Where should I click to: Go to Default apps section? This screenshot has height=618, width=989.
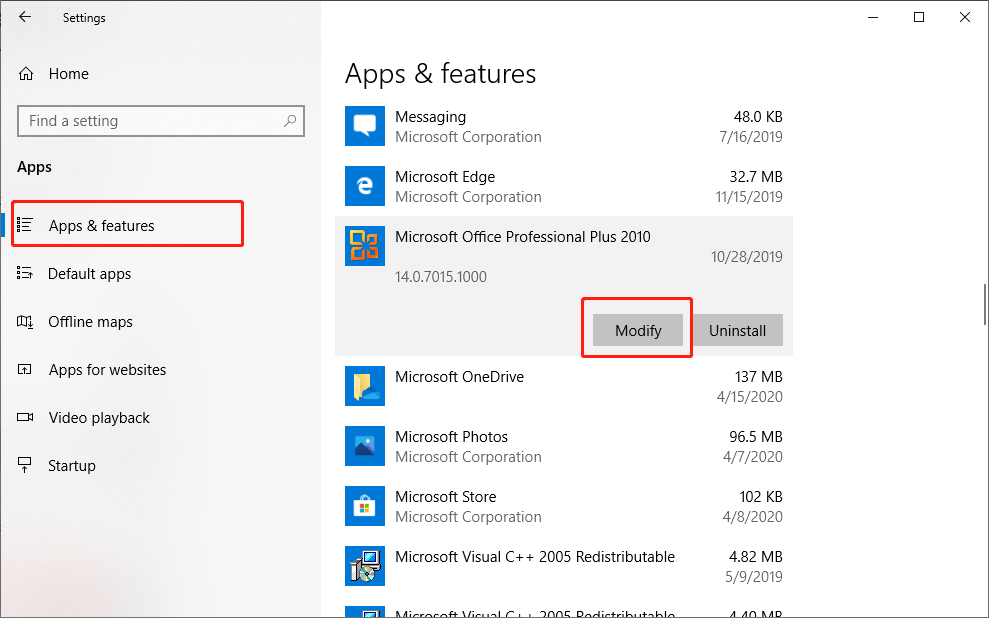coord(90,274)
